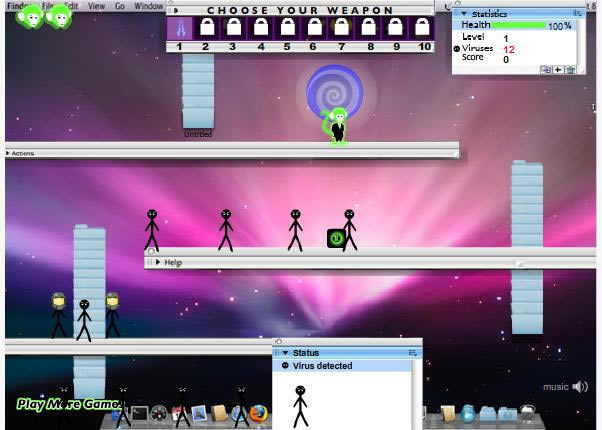This screenshot has width=602, height=430.
Task: Click the green power-up block on Help platform
Action: pyautogui.click(x=336, y=238)
